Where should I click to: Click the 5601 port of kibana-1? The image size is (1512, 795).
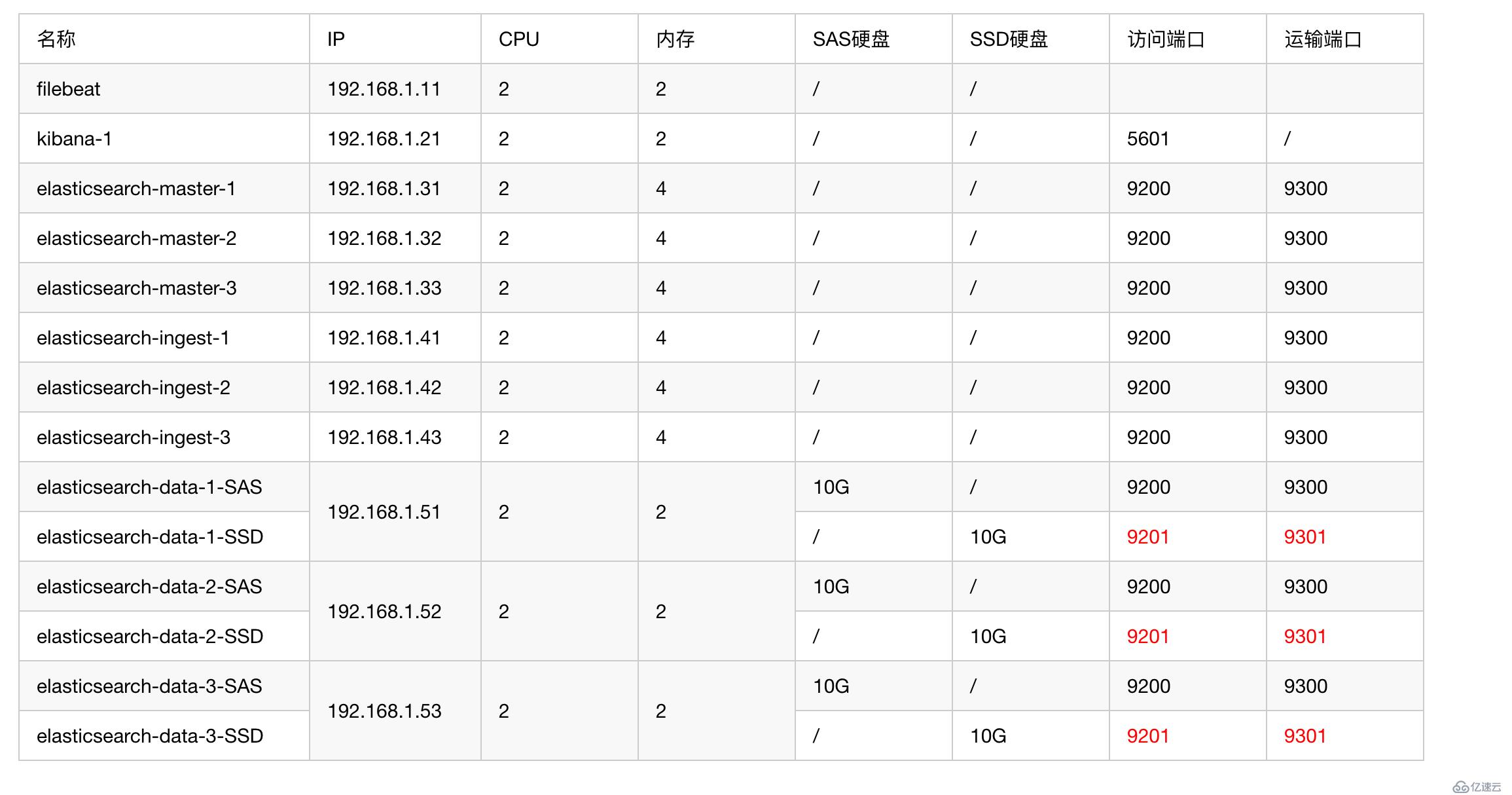click(1148, 139)
